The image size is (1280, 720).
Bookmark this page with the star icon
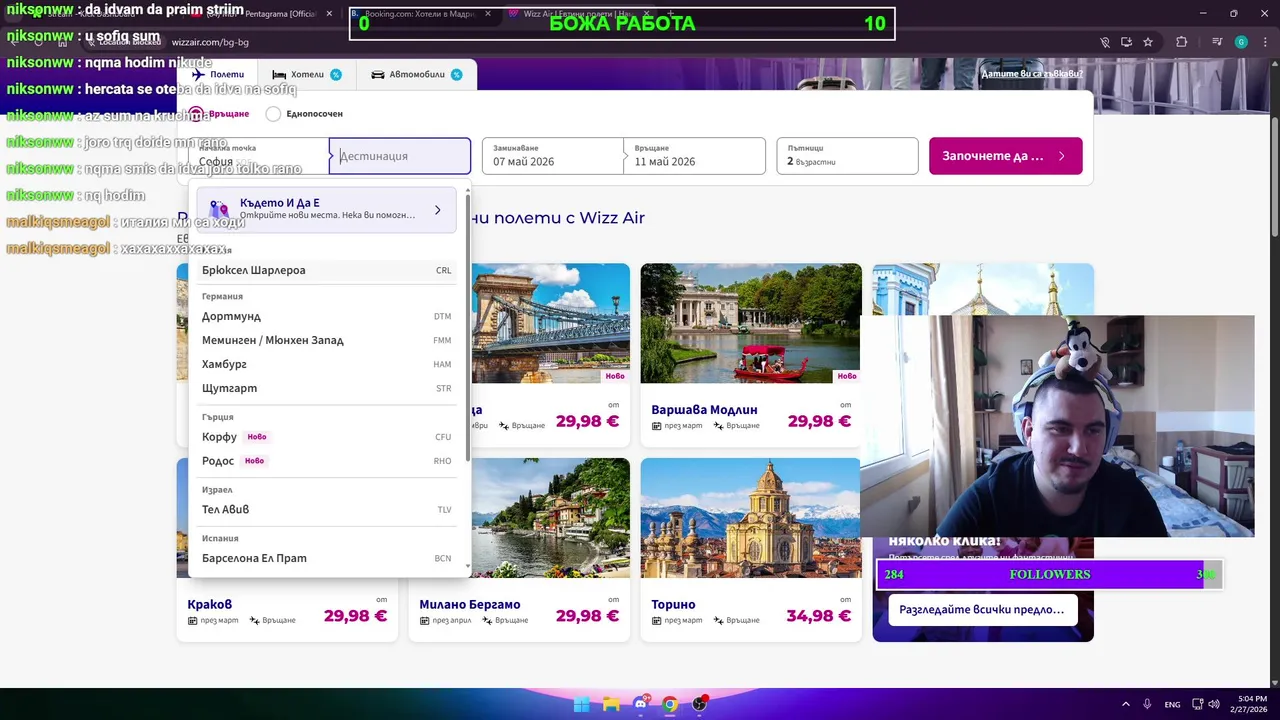(1148, 42)
